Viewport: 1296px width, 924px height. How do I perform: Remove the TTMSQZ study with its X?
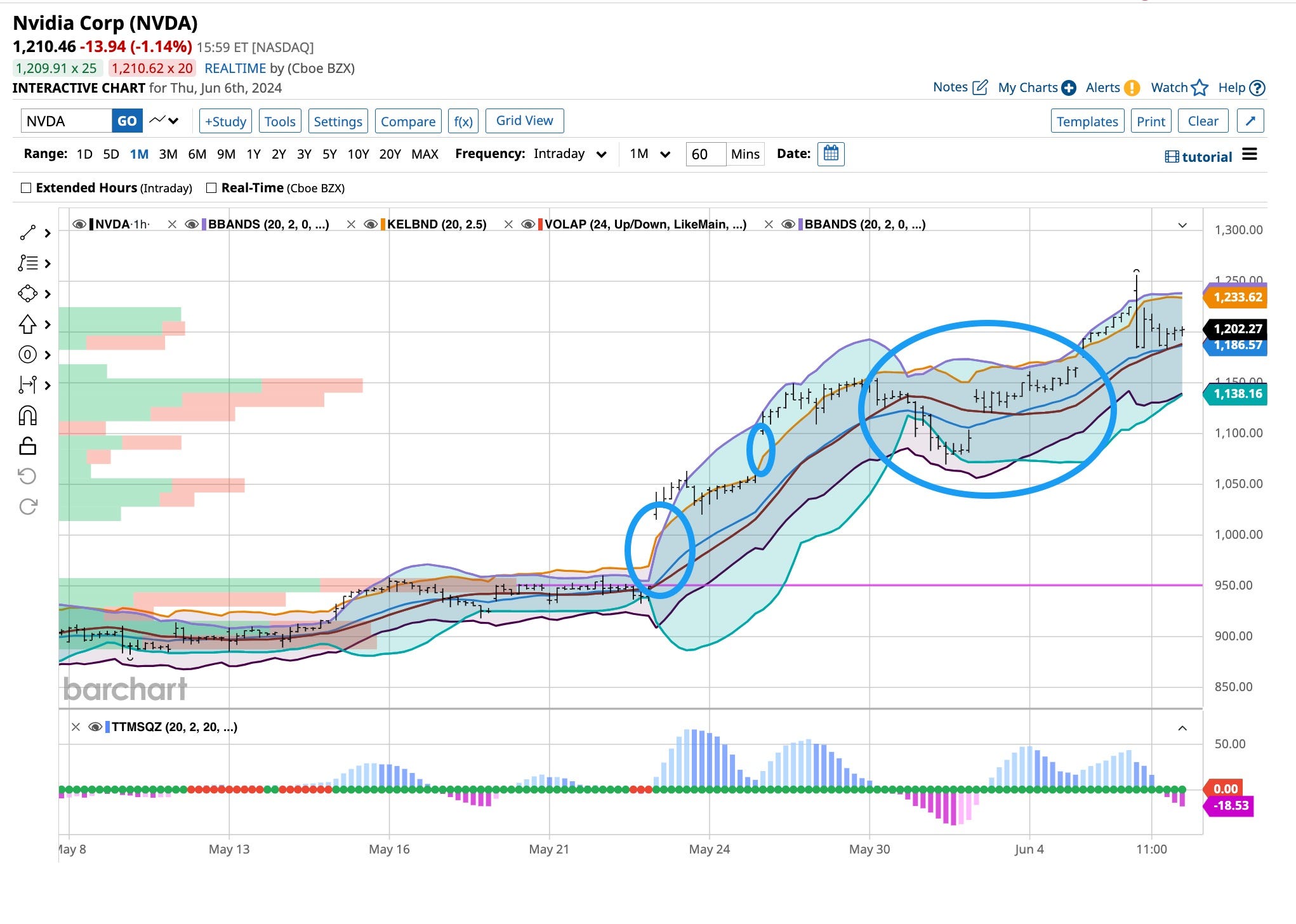76,727
